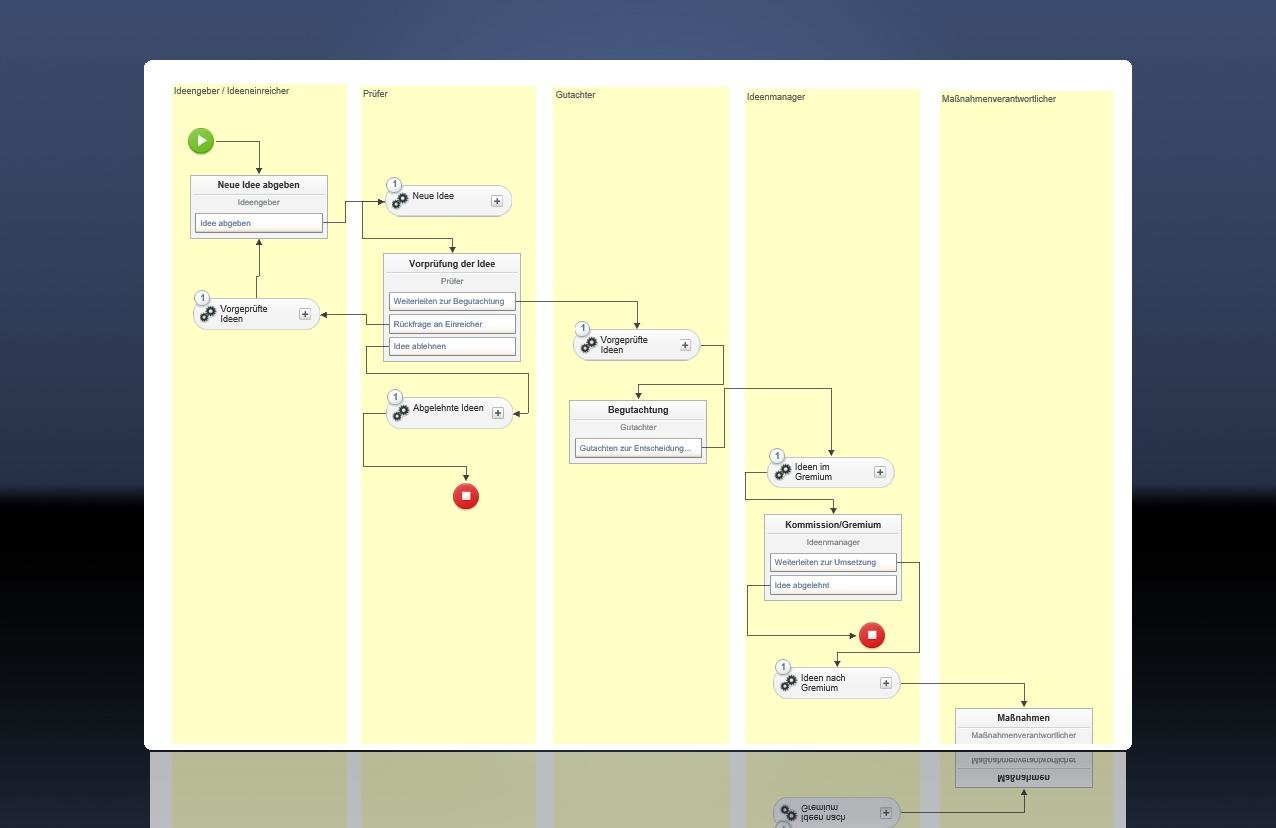This screenshot has height=828, width=1276.
Task: Click the gears icon of Neue Idee
Action: point(400,201)
